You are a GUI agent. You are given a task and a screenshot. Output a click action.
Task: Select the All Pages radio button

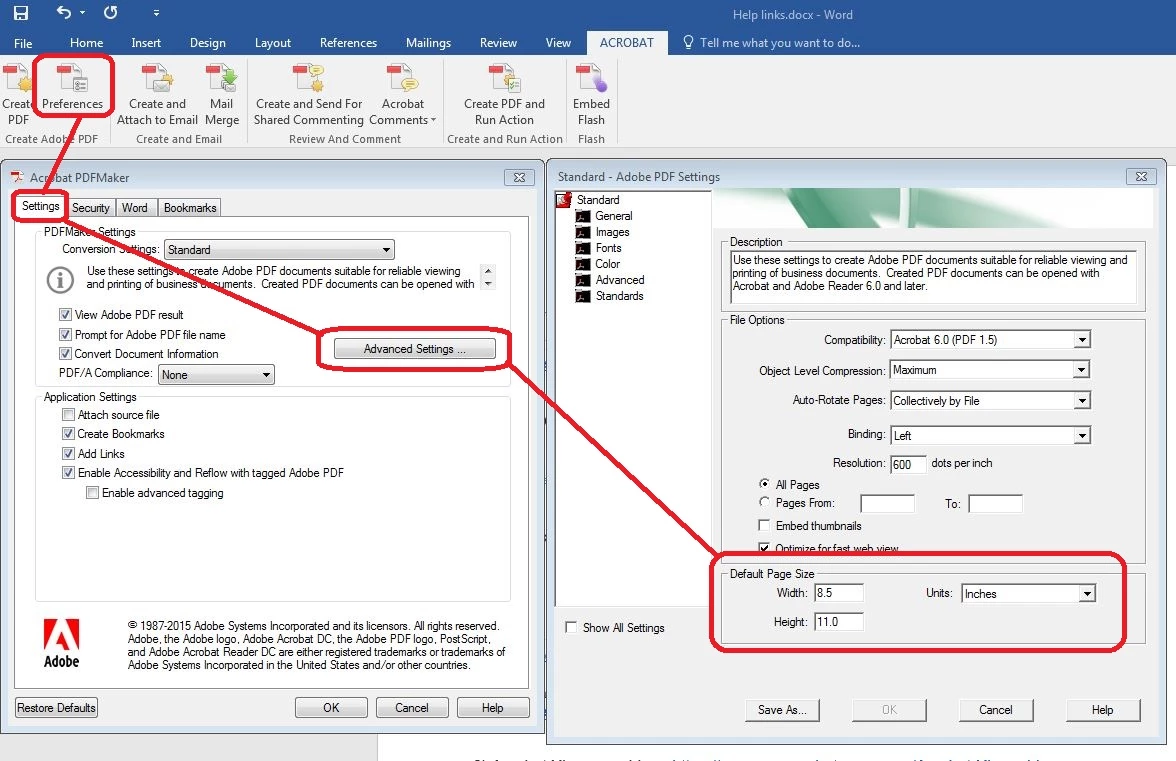(764, 484)
